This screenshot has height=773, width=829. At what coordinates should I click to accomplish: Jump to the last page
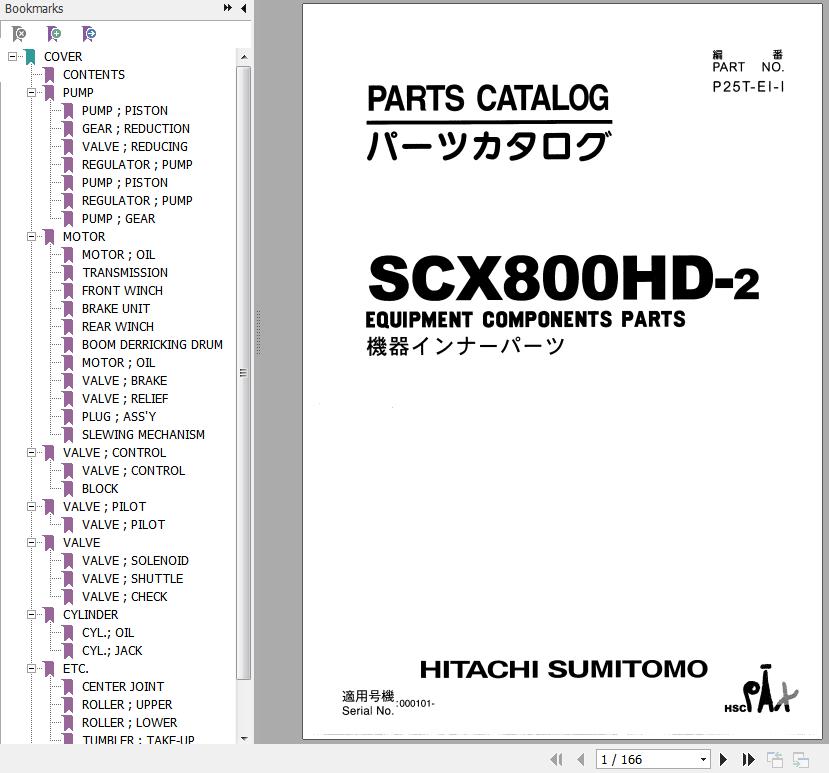click(x=749, y=760)
